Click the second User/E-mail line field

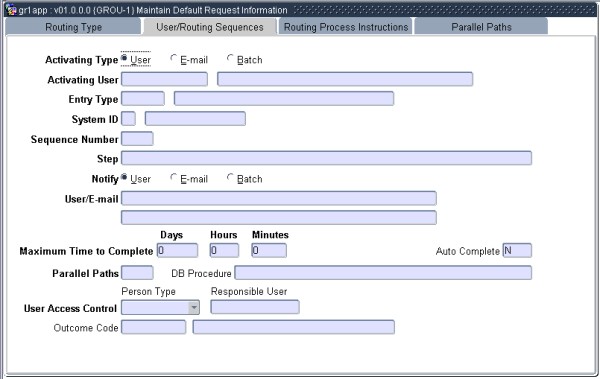coord(279,217)
